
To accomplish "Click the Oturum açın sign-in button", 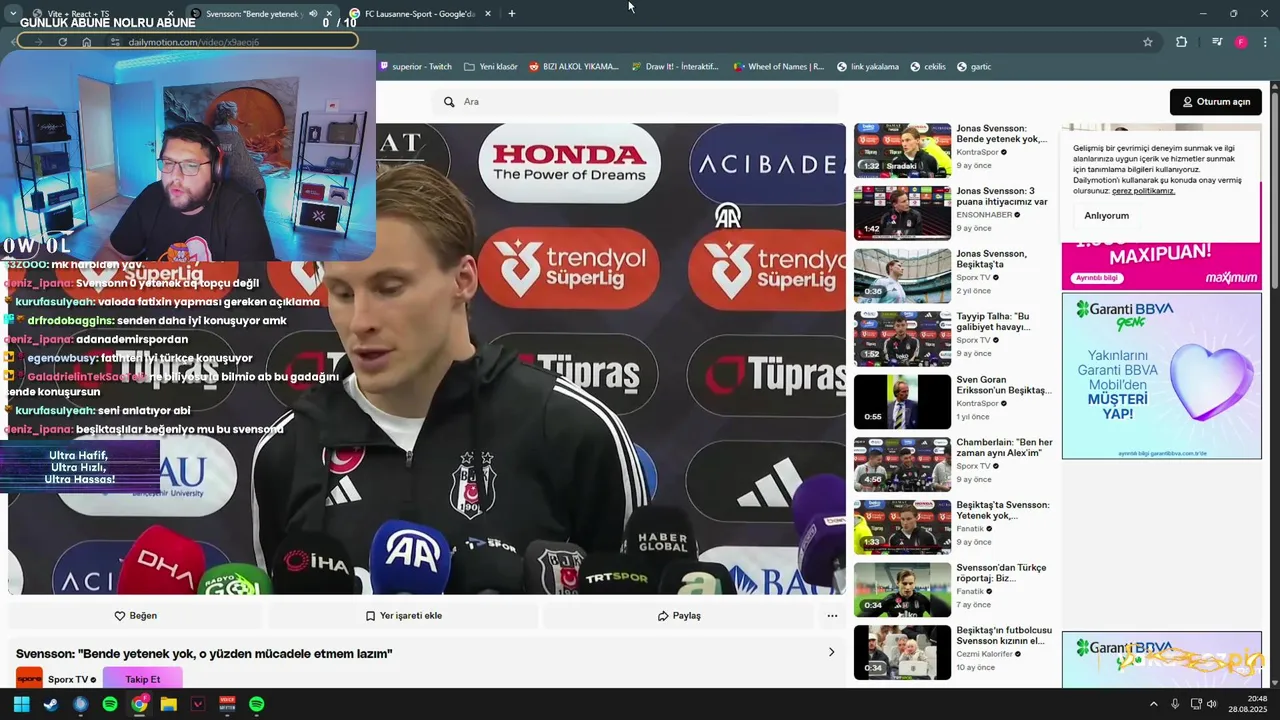I will pos(1216,102).
